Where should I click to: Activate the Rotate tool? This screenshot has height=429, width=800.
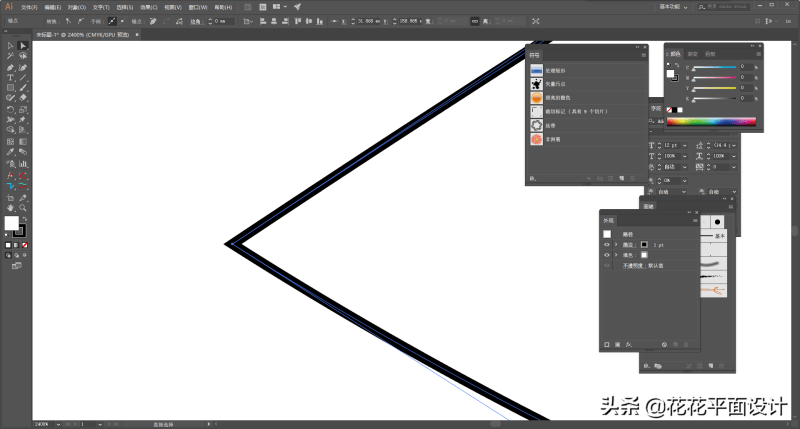10,109
